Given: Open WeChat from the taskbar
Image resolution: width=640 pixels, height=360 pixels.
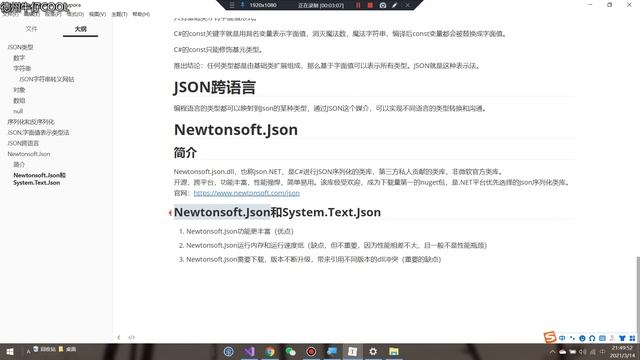Looking at the screenshot, I should pos(291,351).
